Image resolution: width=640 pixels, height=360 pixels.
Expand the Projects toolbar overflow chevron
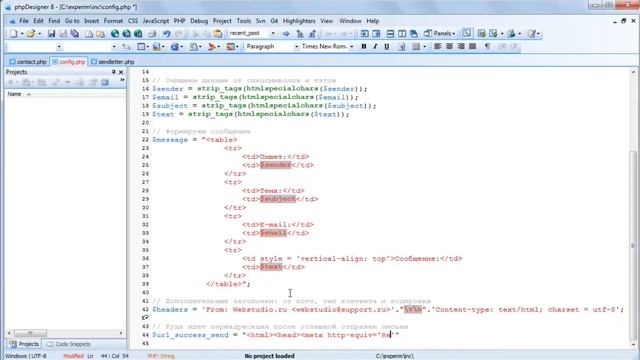(122, 80)
